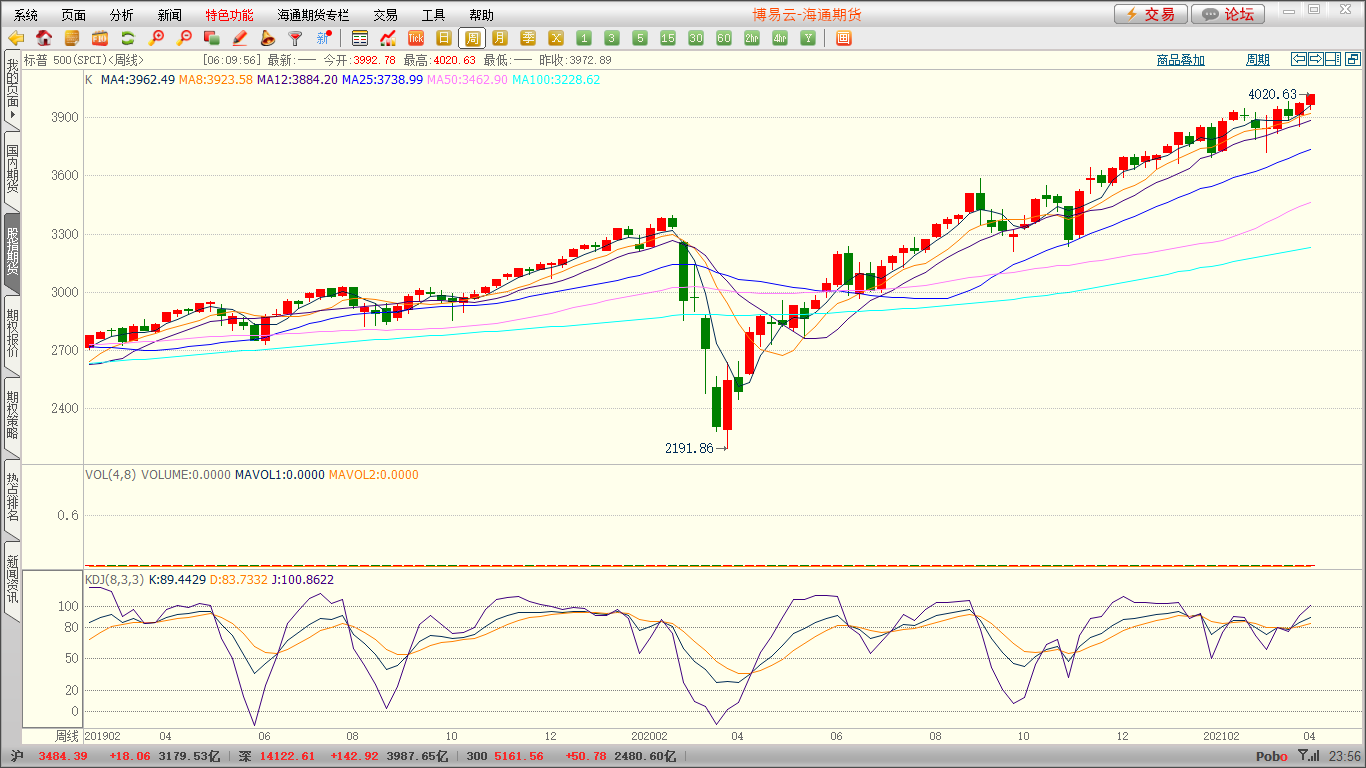This screenshot has width=1366, height=768.
Task: Click the right arrow chart navigation icon
Action: pos(1316,59)
